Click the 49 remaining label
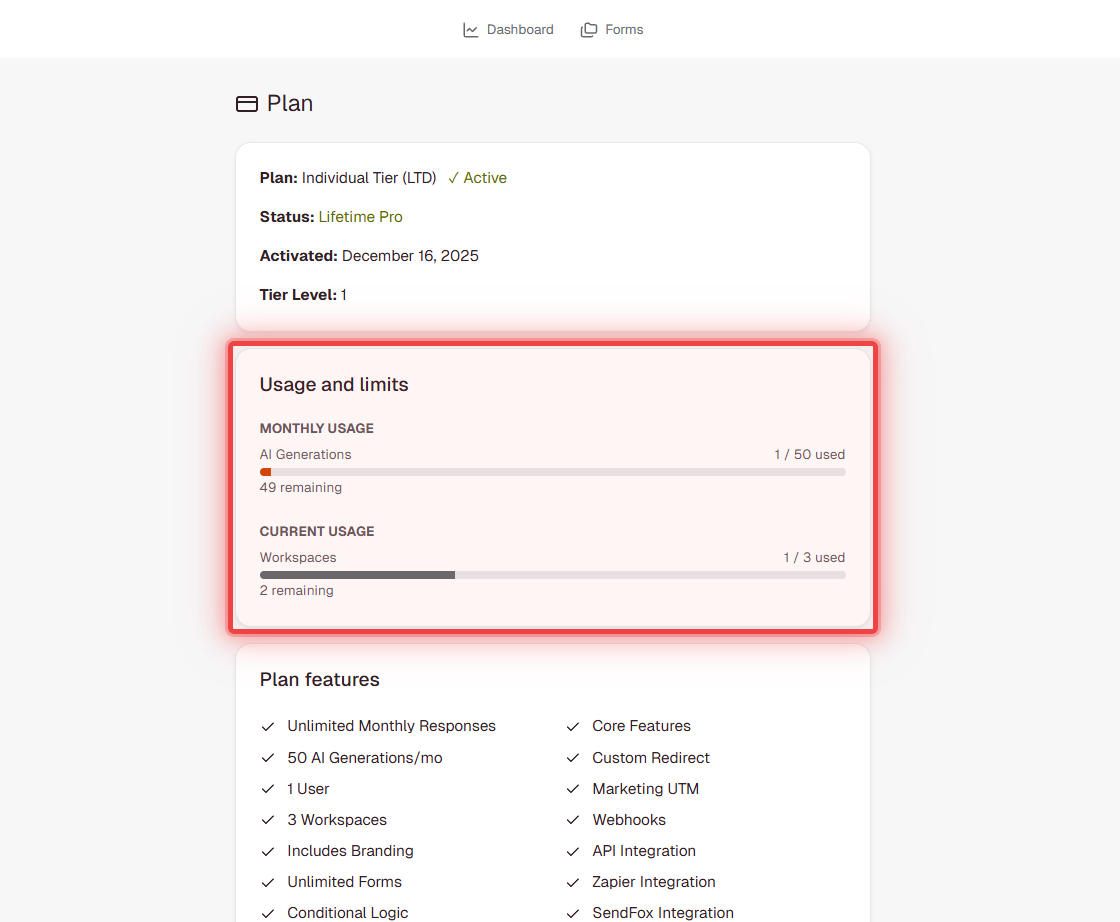The width and height of the screenshot is (1120, 922). (x=300, y=487)
